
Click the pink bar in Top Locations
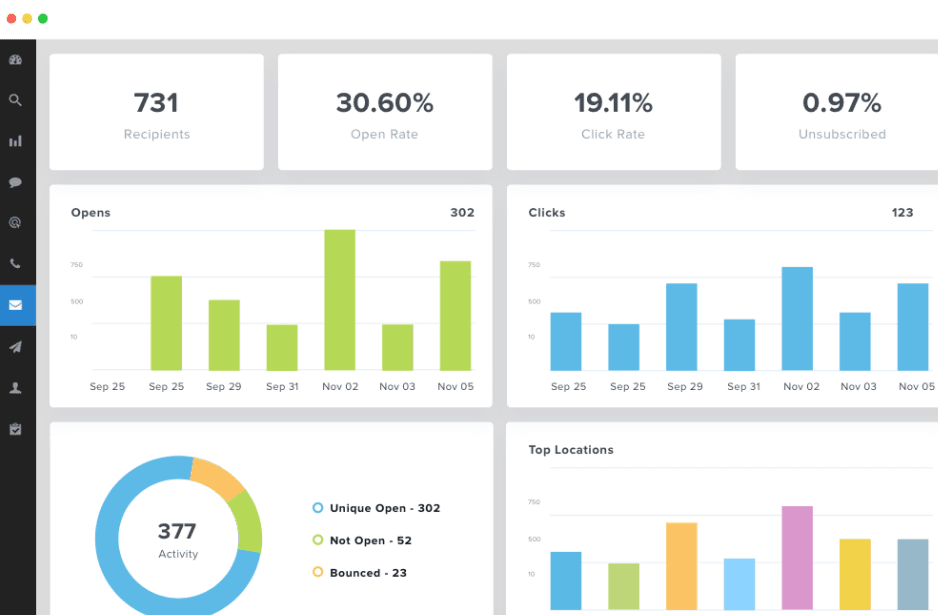(797, 558)
